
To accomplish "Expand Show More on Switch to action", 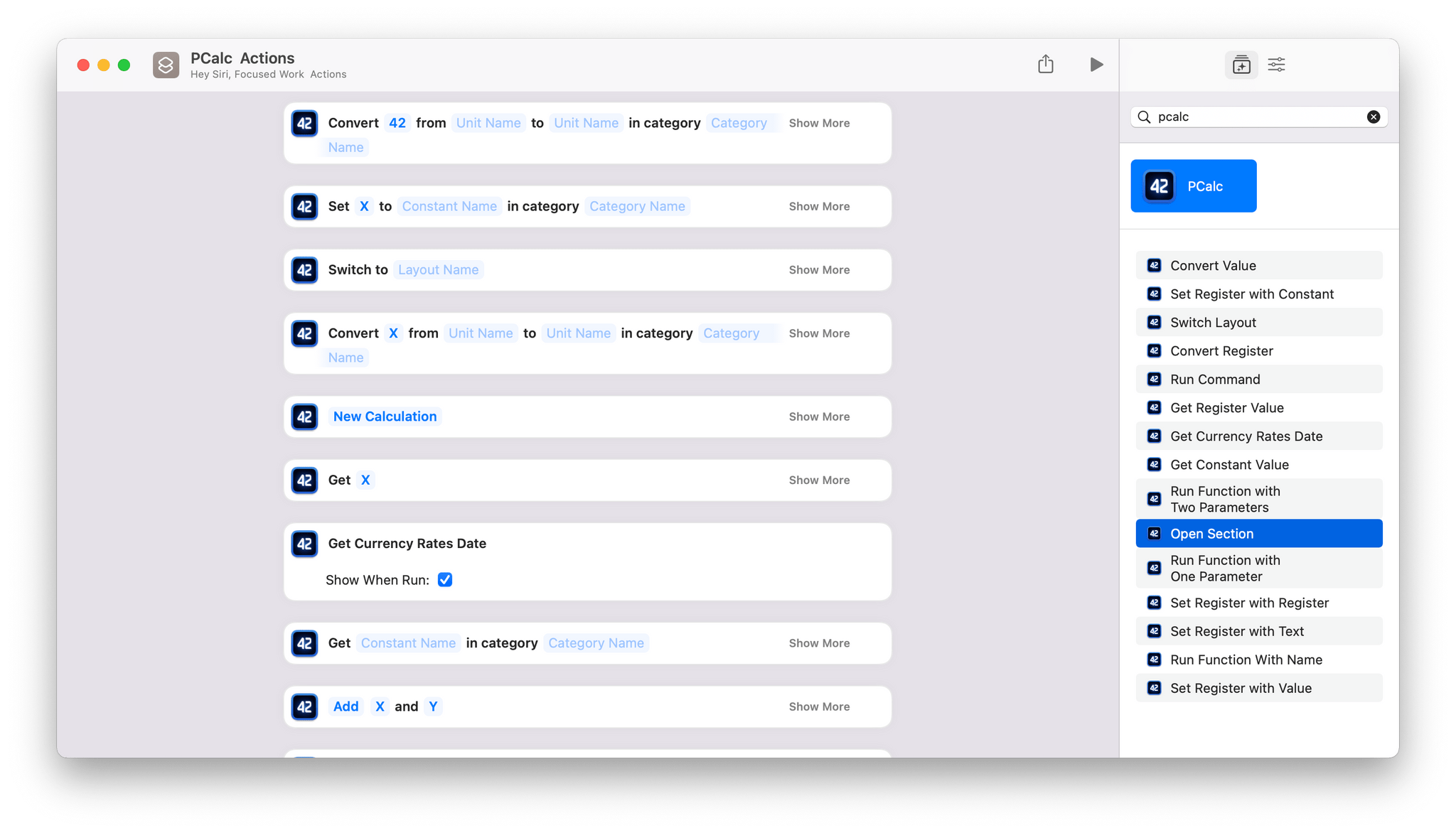I will (819, 270).
